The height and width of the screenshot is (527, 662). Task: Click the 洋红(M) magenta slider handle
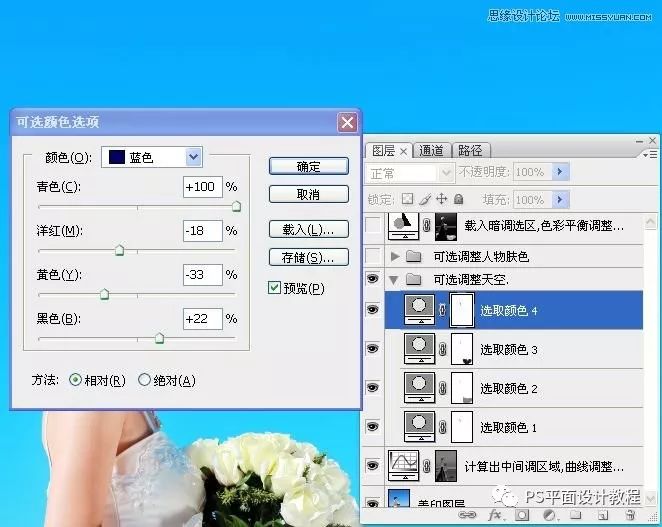119,250
